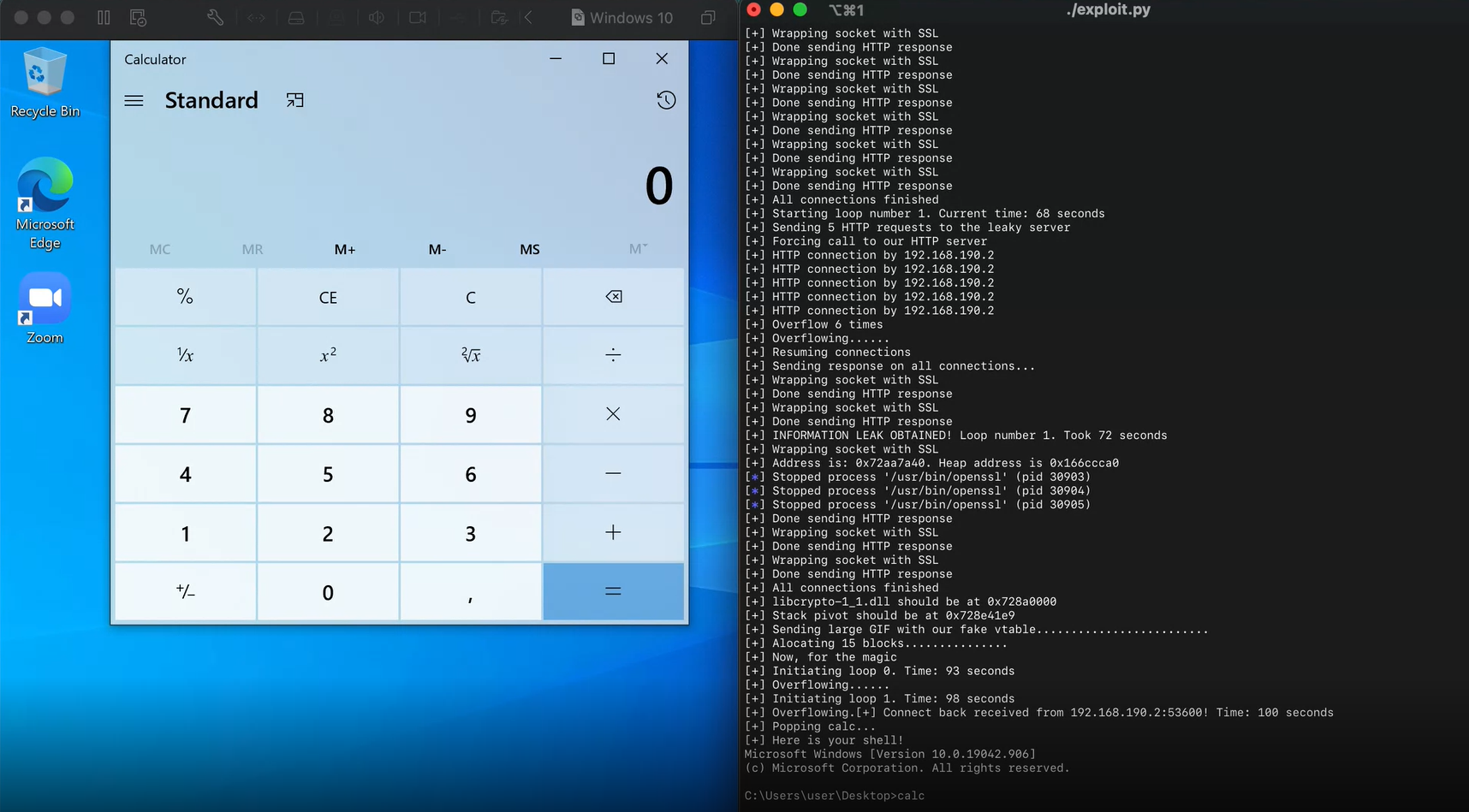Click the M+ memory add button
This screenshot has width=1469, height=812.
click(x=345, y=249)
